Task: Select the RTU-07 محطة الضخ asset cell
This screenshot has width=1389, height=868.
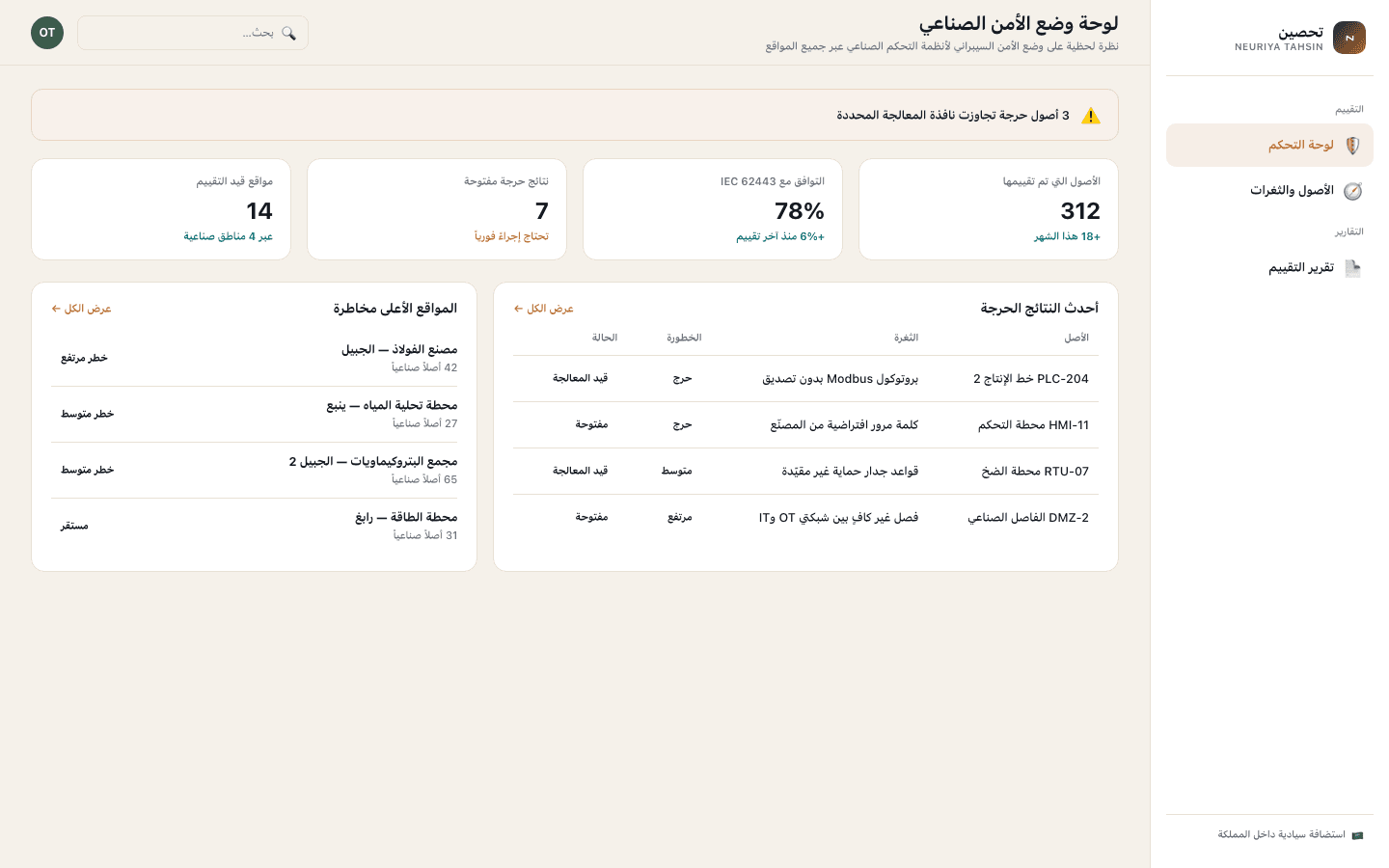Action: (1035, 472)
